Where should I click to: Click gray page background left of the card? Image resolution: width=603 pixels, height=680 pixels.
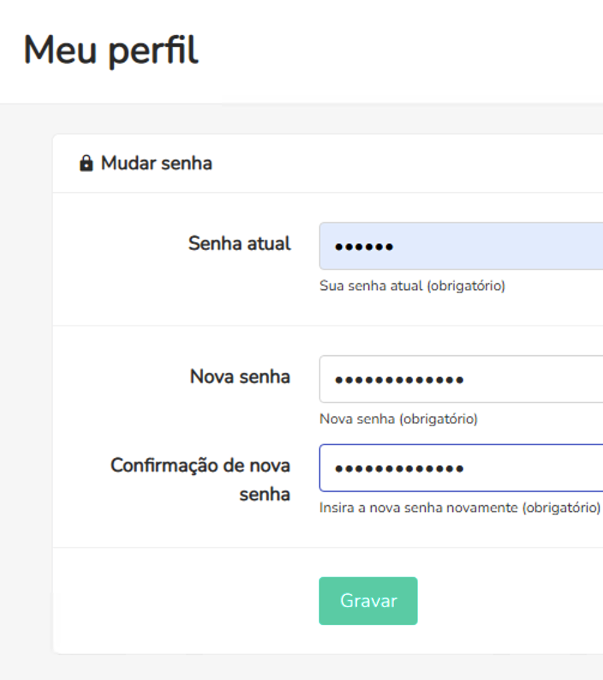click(25, 400)
